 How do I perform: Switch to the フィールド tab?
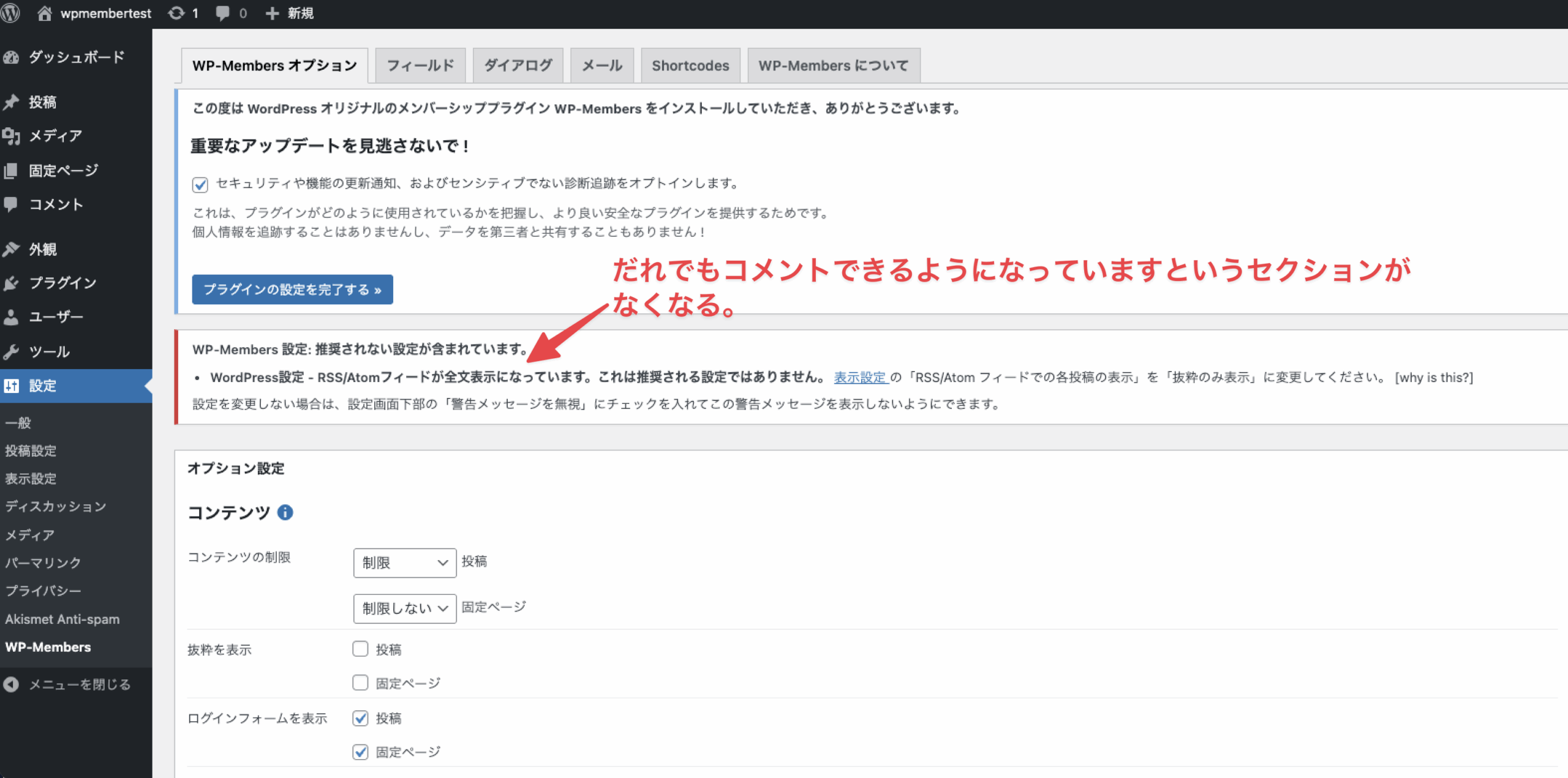tap(420, 65)
